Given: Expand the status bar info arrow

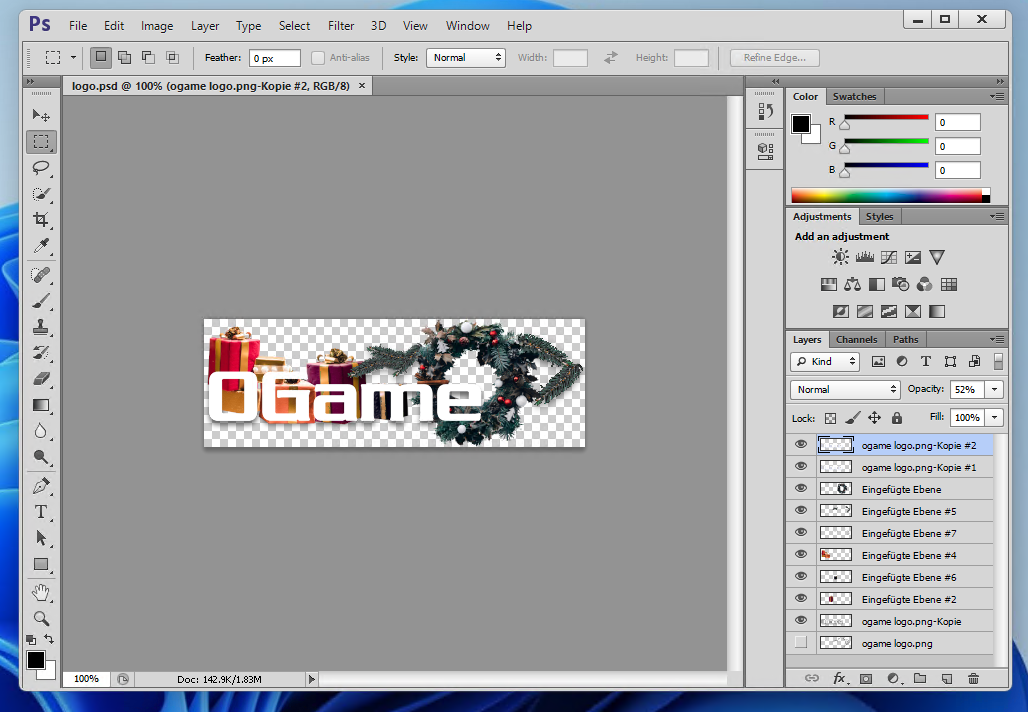Looking at the screenshot, I should pyautogui.click(x=312, y=679).
